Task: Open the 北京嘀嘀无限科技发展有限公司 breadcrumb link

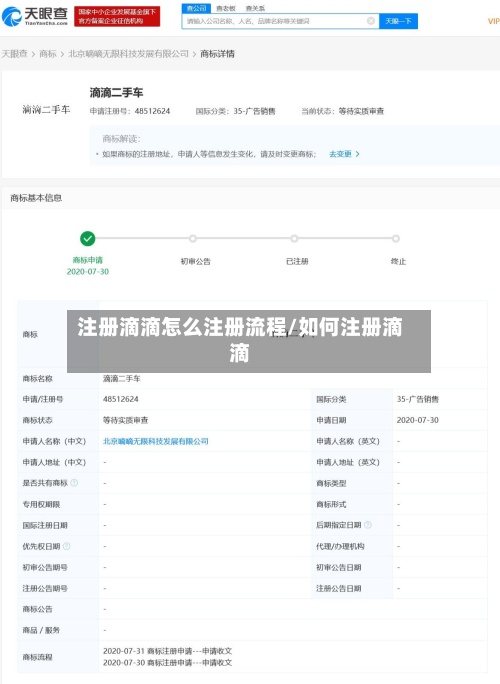Action: click(x=129, y=54)
